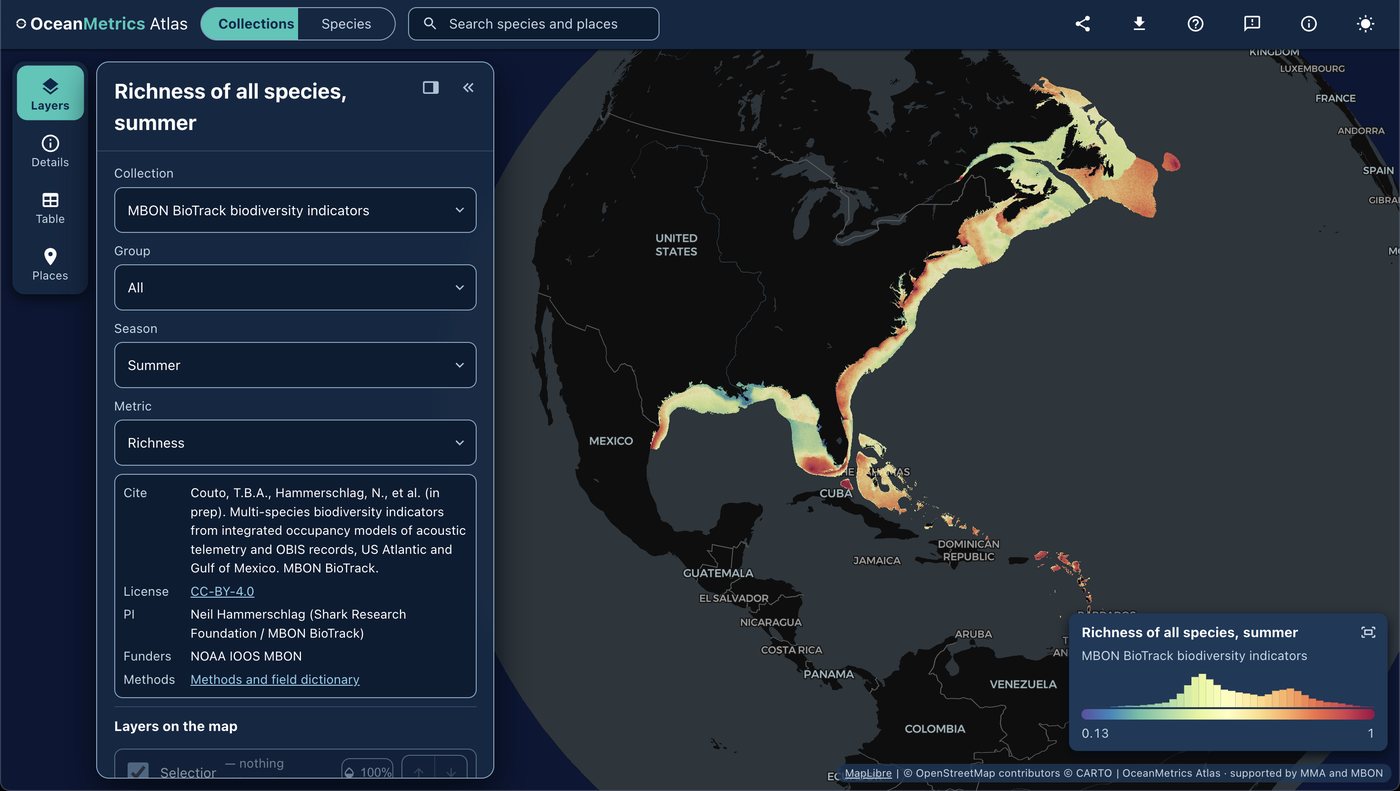Viewport: 1400px width, 791px height.
Task: Open the feedback message icon
Action: (x=1252, y=24)
